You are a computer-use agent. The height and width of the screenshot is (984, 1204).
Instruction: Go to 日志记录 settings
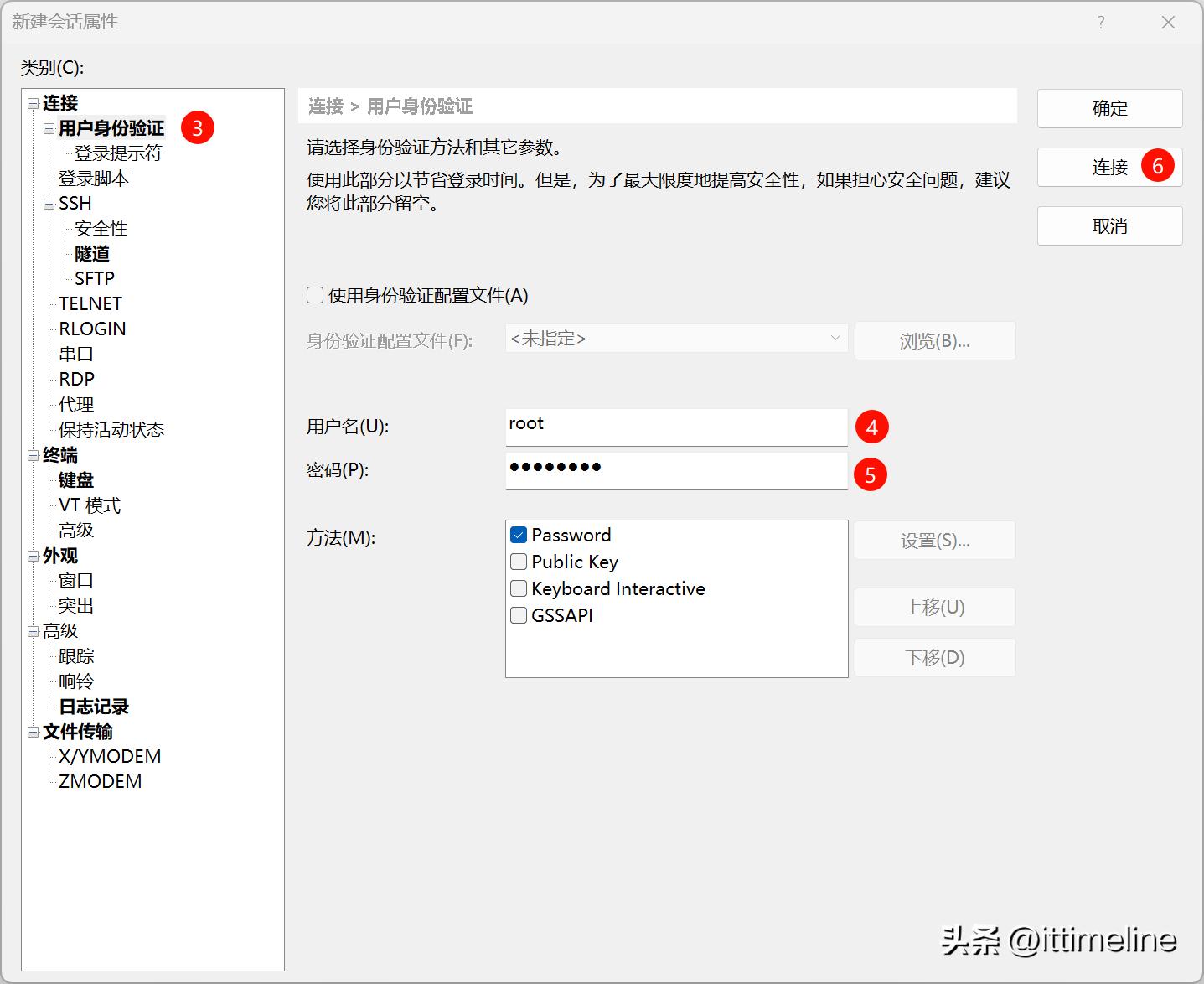94,707
